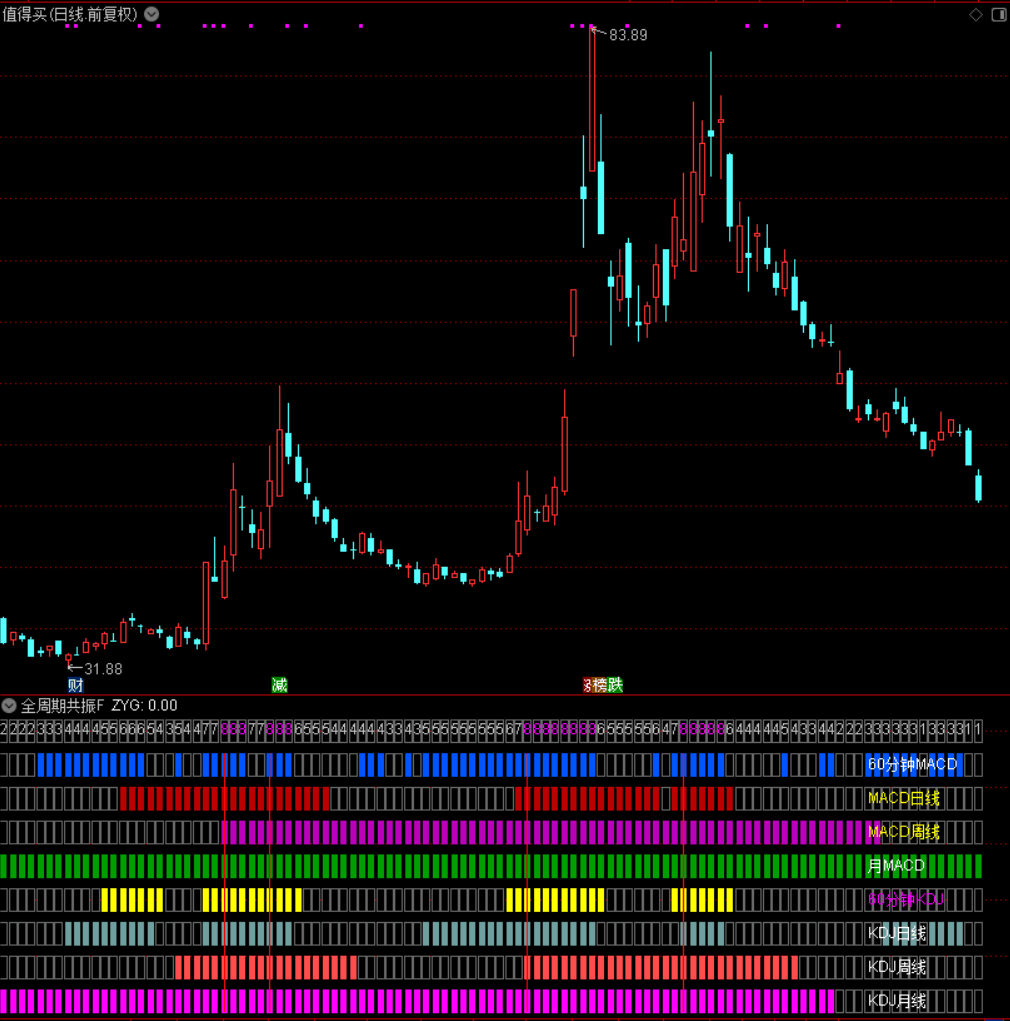Viewport: 1010px width, 1021px height.
Task: Select the KDJ月线 row label
Action: [897, 1001]
